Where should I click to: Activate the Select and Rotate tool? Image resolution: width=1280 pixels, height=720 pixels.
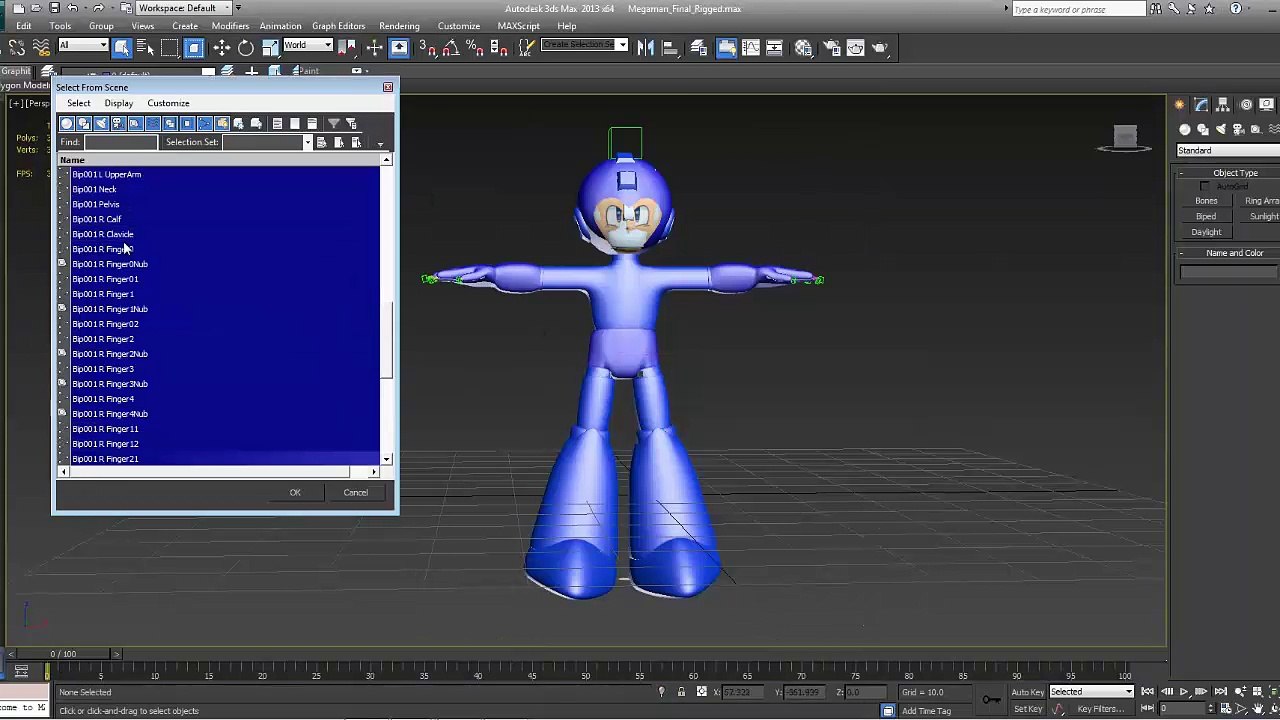coord(246,47)
